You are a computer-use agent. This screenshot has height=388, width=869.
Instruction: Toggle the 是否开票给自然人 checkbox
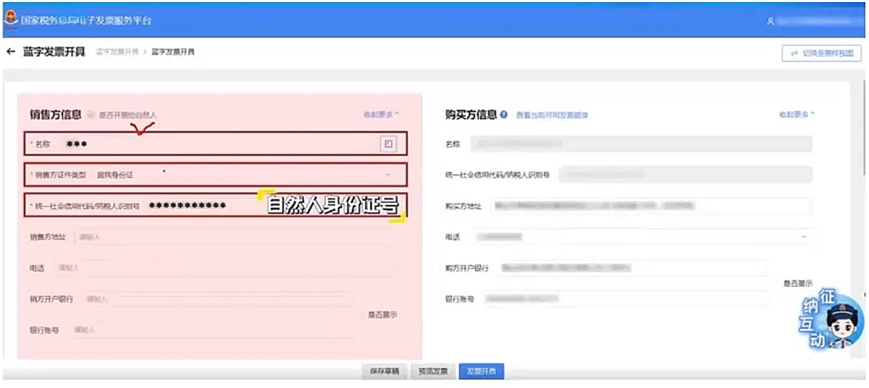tap(91, 115)
